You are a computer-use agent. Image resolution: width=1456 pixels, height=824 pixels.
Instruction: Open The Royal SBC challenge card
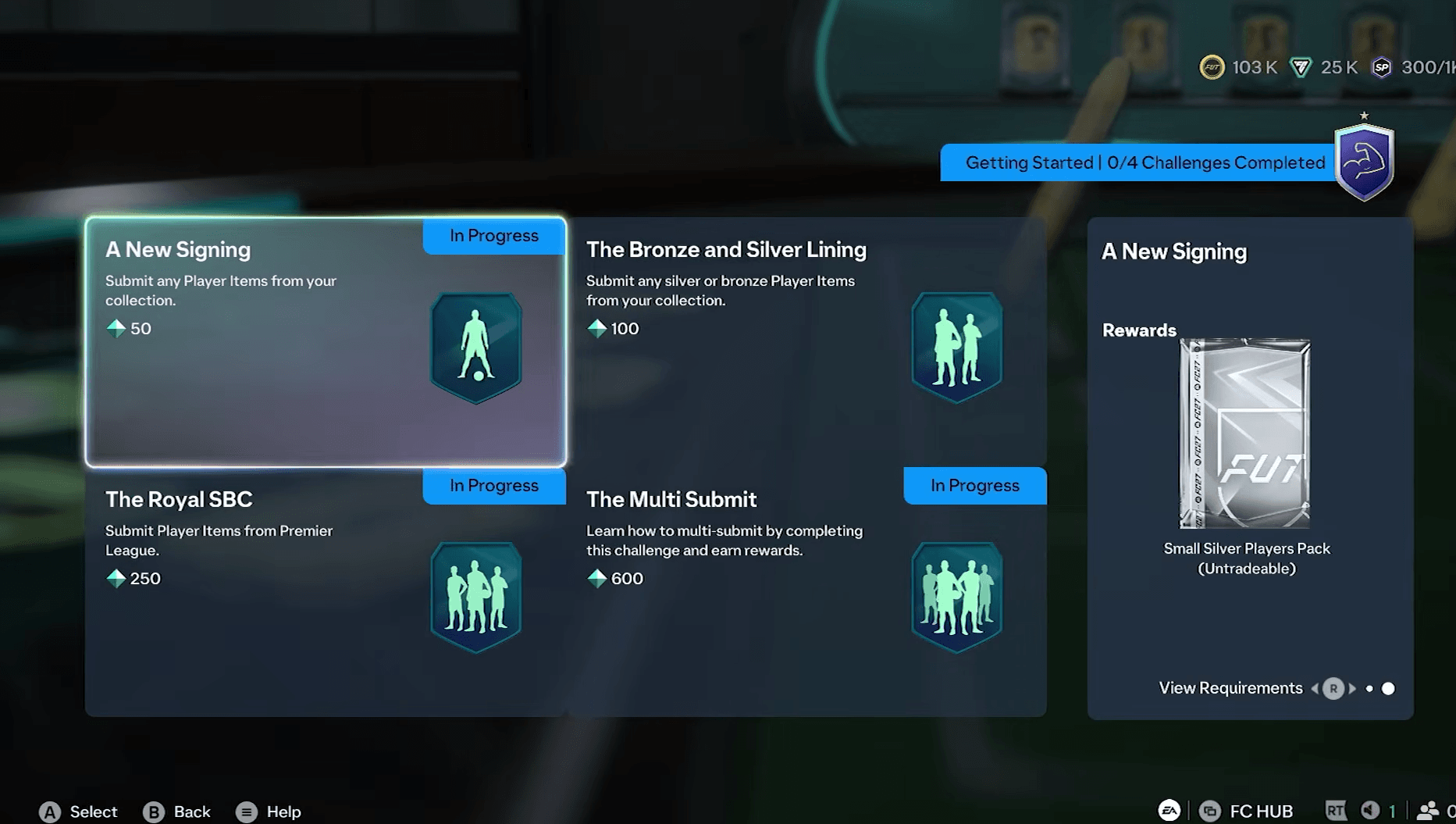(x=326, y=592)
